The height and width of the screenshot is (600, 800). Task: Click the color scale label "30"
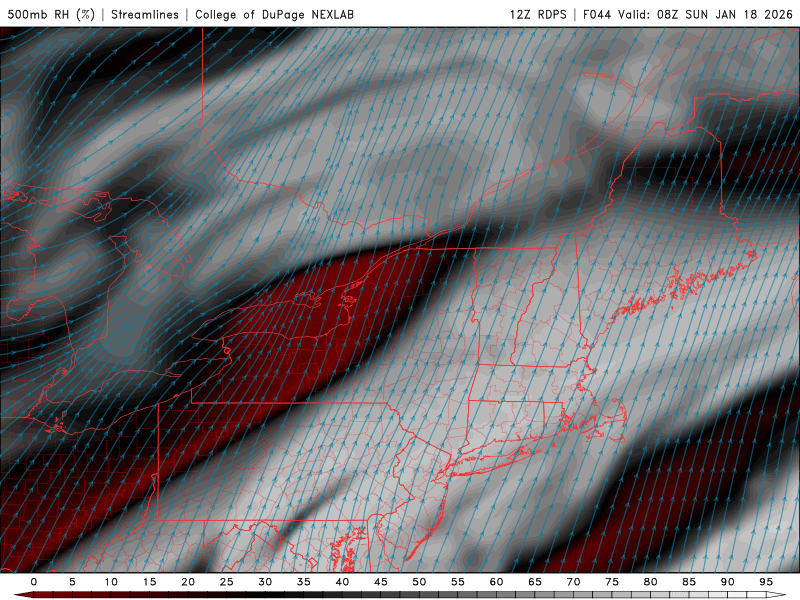click(265, 582)
